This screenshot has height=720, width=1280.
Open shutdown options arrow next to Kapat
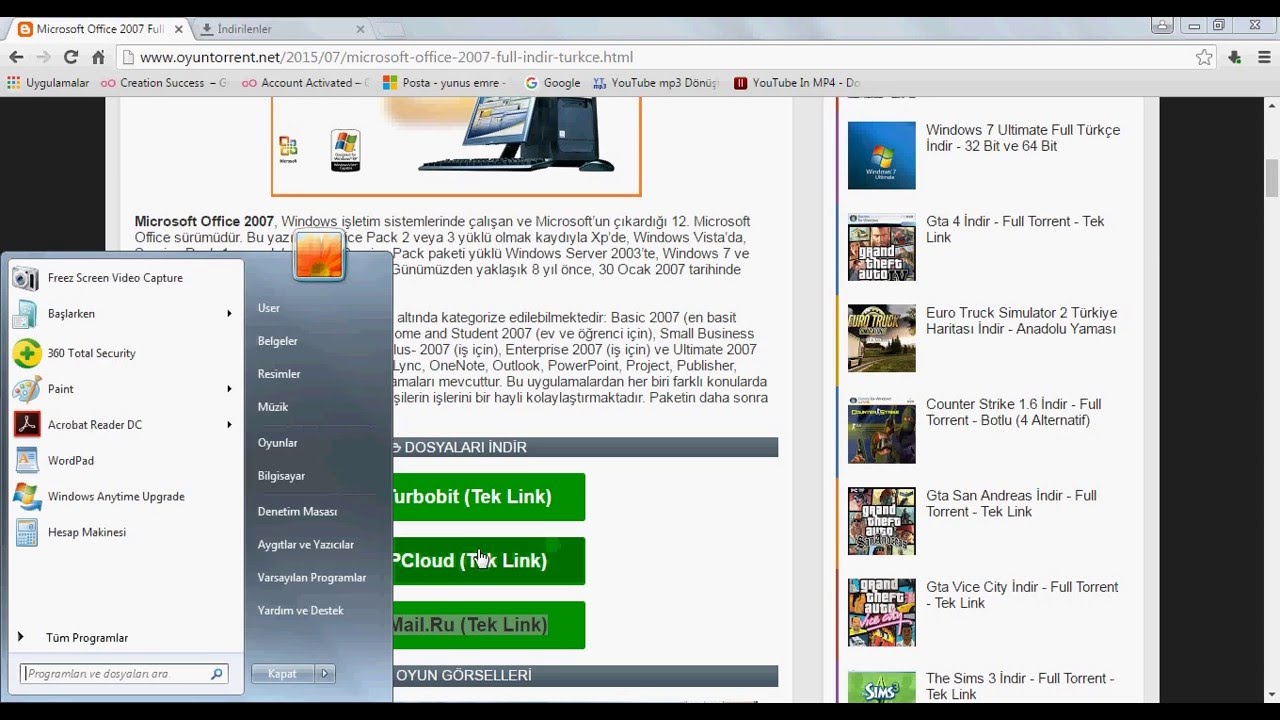325,674
